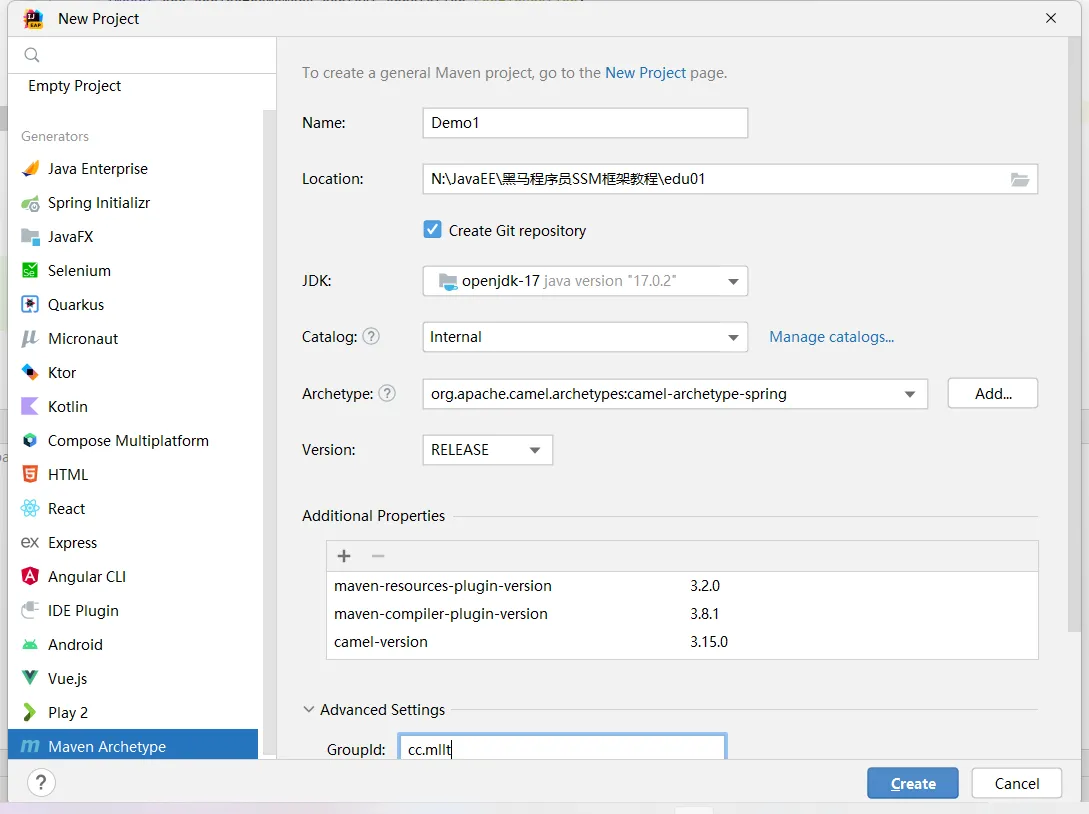Select the camel-version property row
Image resolution: width=1089 pixels, height=814 pixels.
[x=682, y=642]
